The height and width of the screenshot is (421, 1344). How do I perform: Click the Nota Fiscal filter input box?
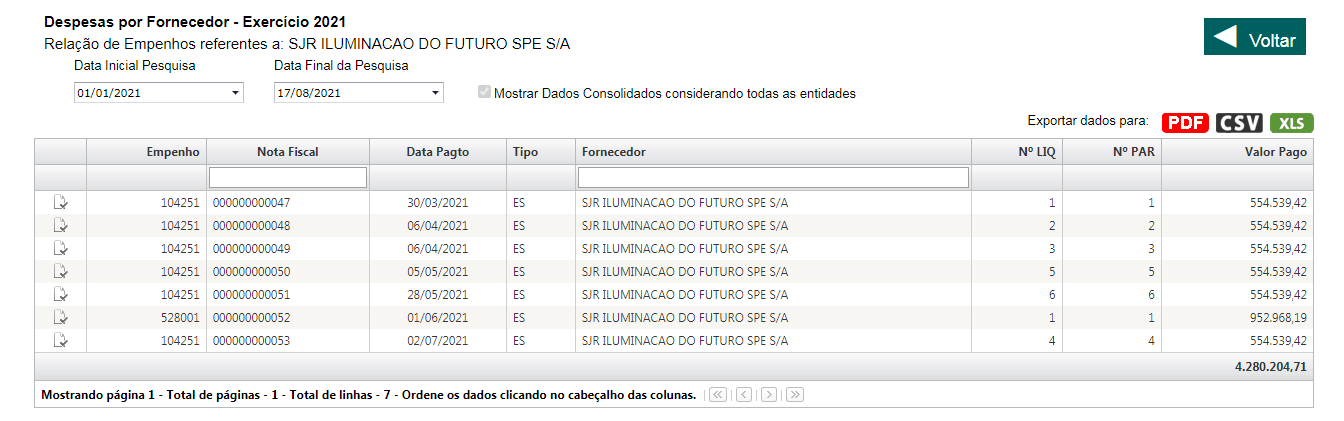point(288,177)
